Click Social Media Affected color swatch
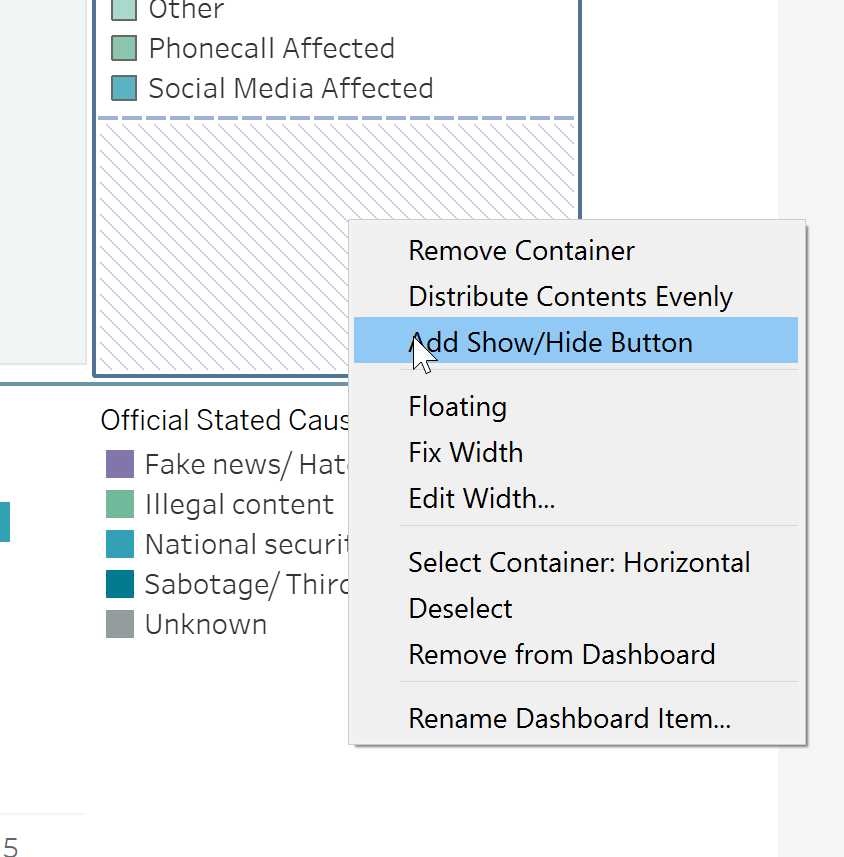This screenshot has height=857, width=844. [124, 88]
